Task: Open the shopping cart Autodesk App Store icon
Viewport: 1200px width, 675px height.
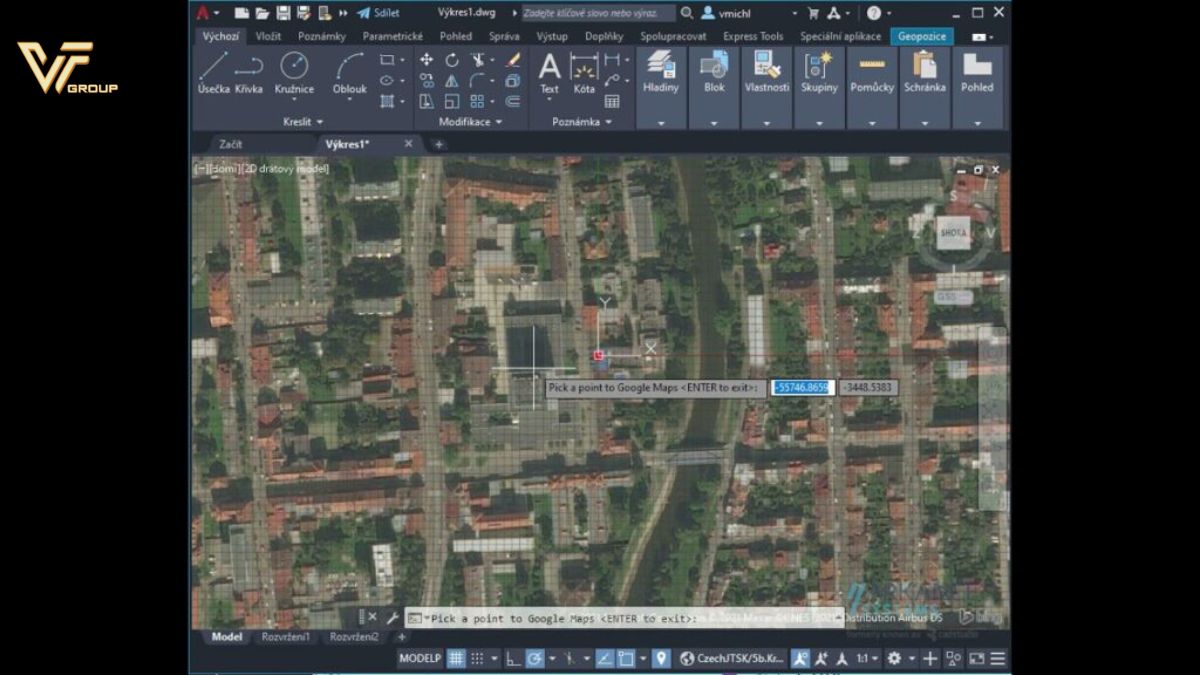Action: click(812, 13)
